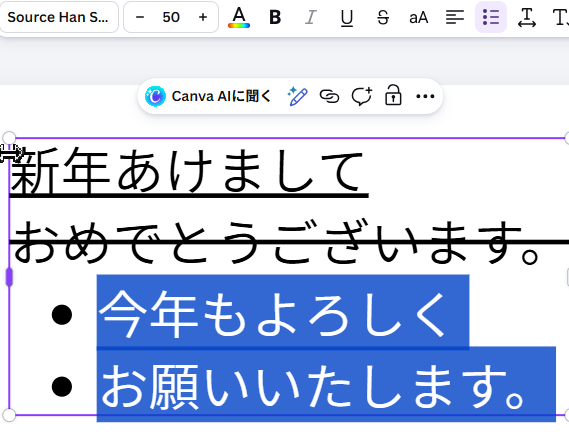Viewport: 569px width, 435px height.
Task: Click Canva AIに聞く button
Action: point(208,96)
